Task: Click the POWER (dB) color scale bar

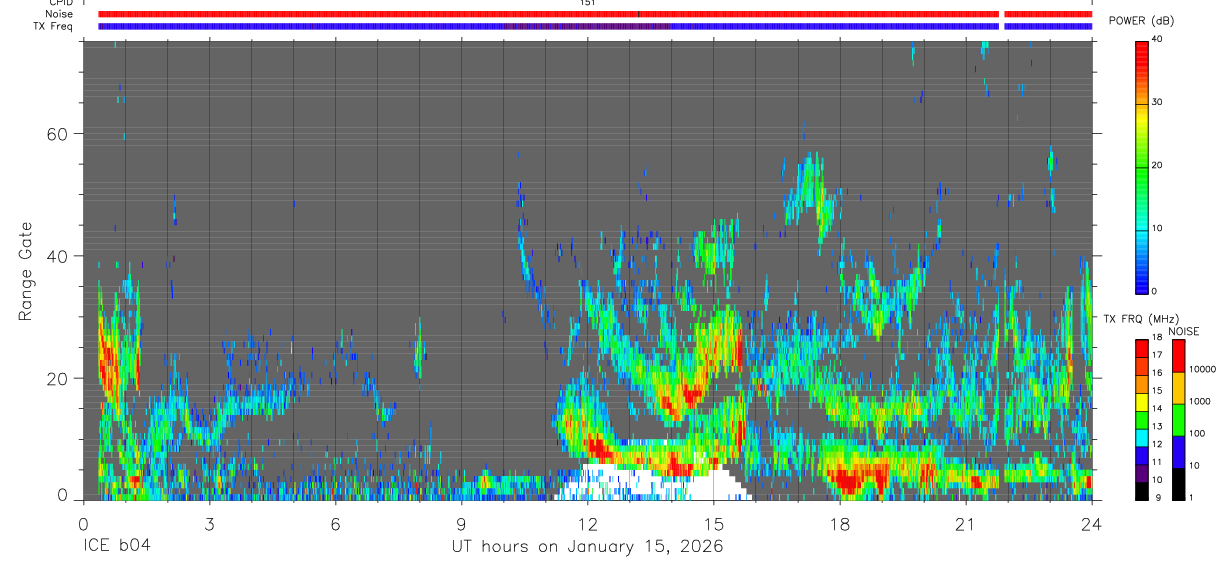Action: coord(1142,166)
